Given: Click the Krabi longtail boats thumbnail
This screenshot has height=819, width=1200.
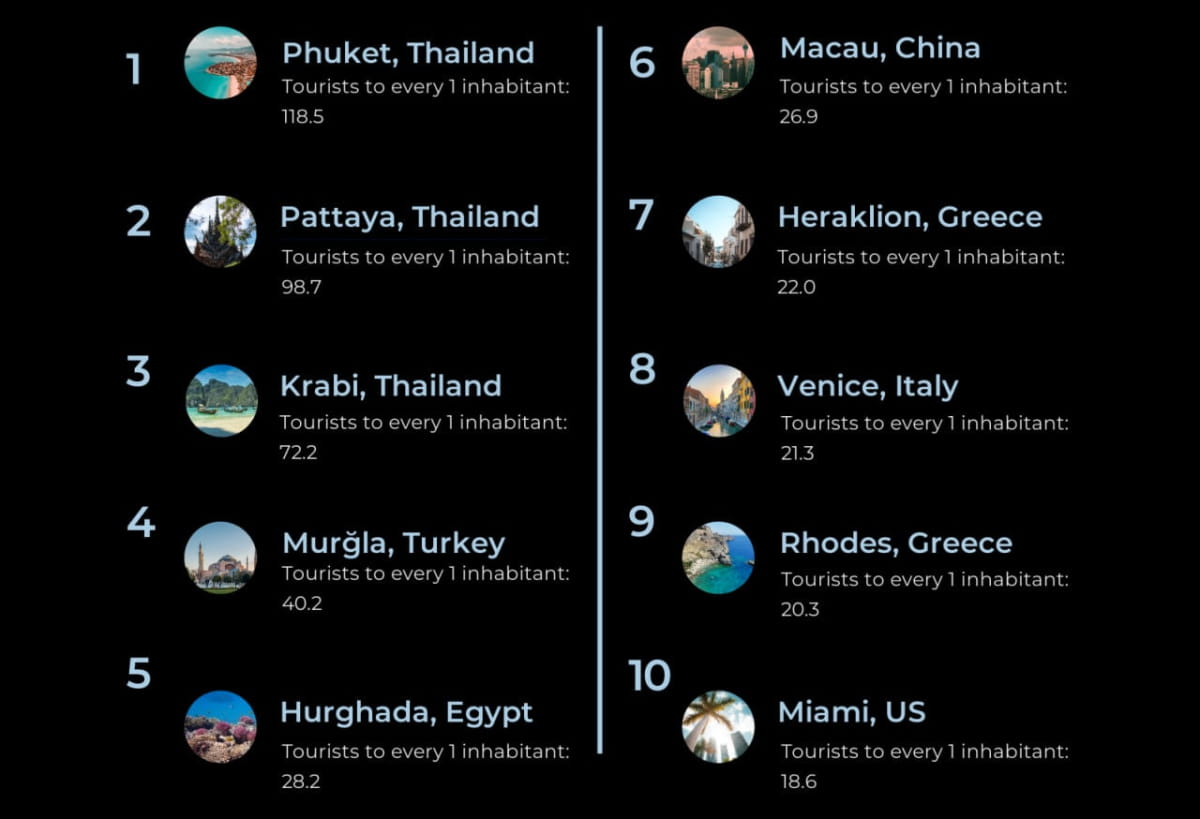Looking at the screenshot, I should 221,400.
